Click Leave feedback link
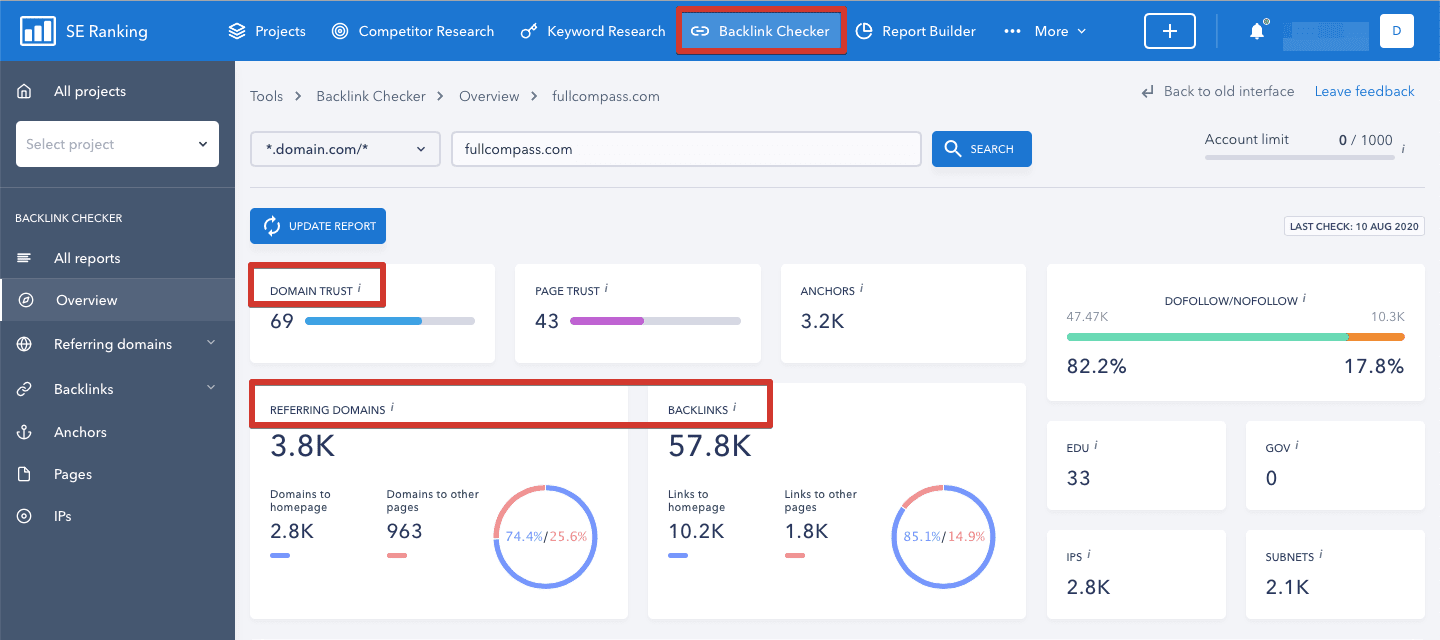 coord(1364,91)
